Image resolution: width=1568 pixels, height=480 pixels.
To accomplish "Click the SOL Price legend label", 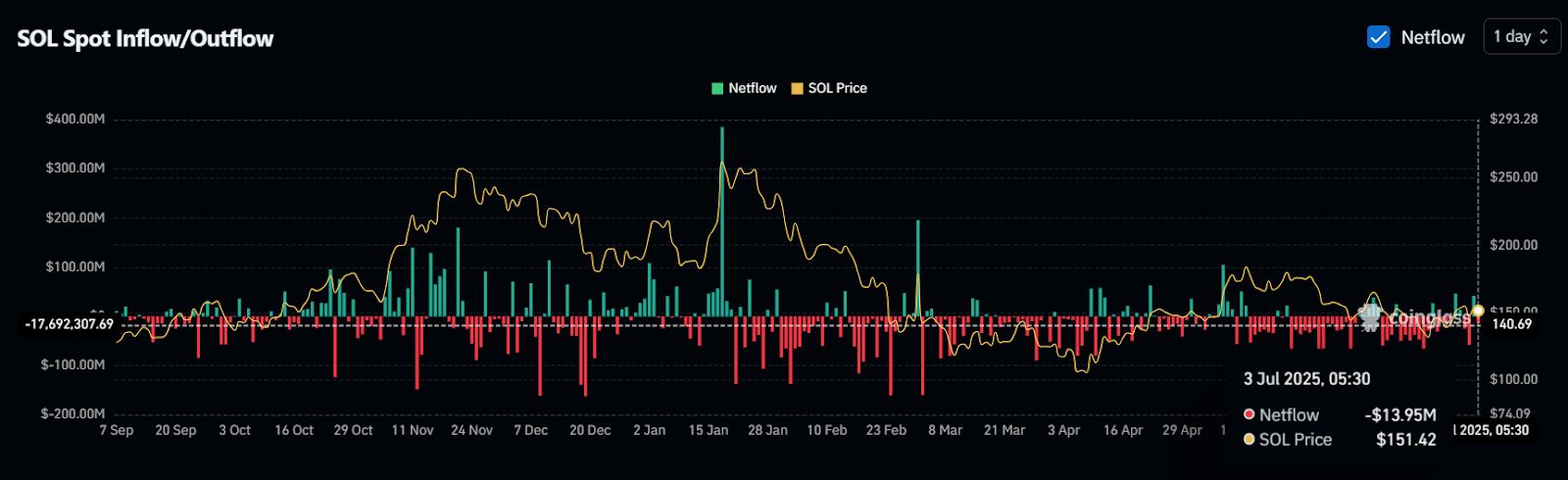I will tap(838, 88).
